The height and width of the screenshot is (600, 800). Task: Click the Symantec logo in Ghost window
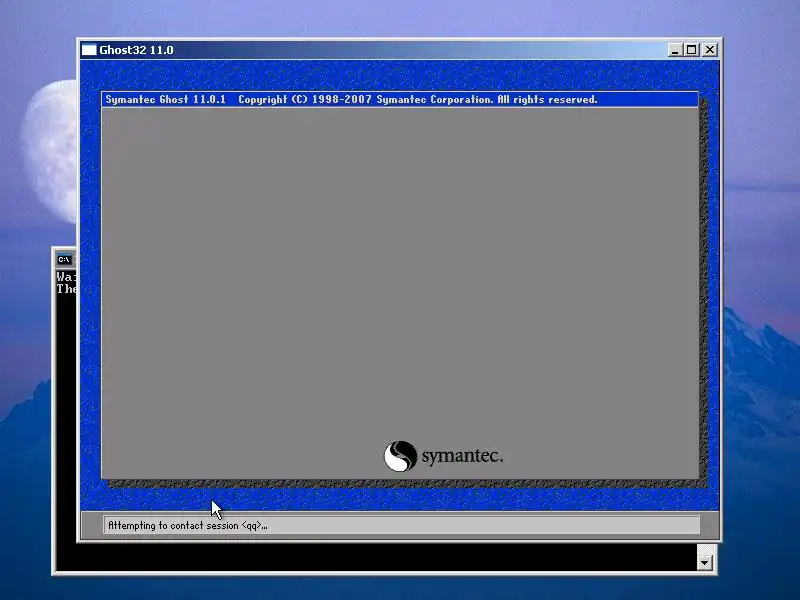(443, 456)
